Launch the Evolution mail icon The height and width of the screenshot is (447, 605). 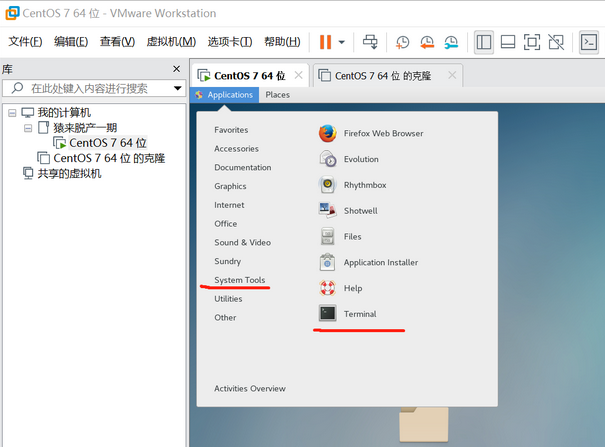click(x=328, y=159)
